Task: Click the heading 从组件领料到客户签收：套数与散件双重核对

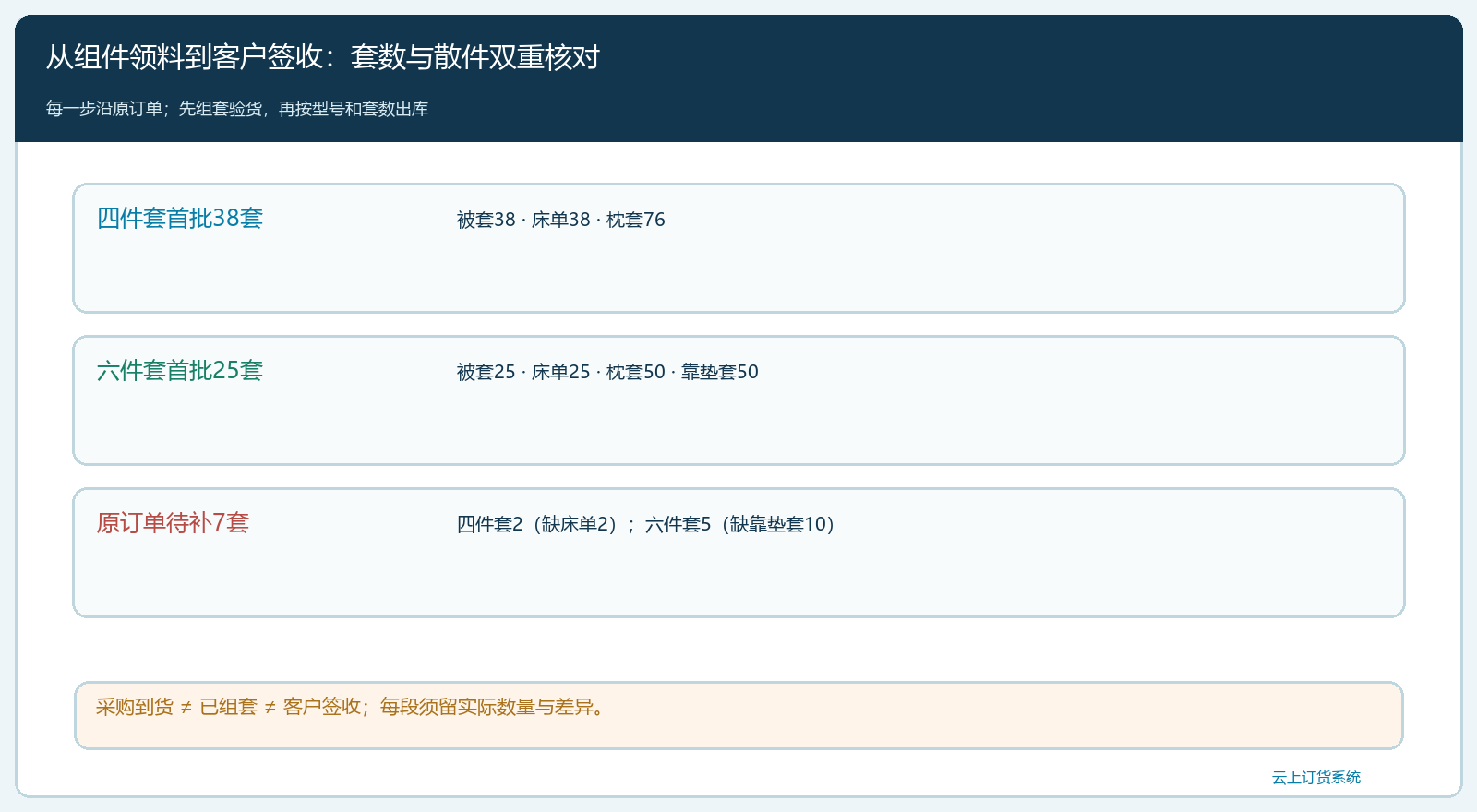Action: [323, 57]
